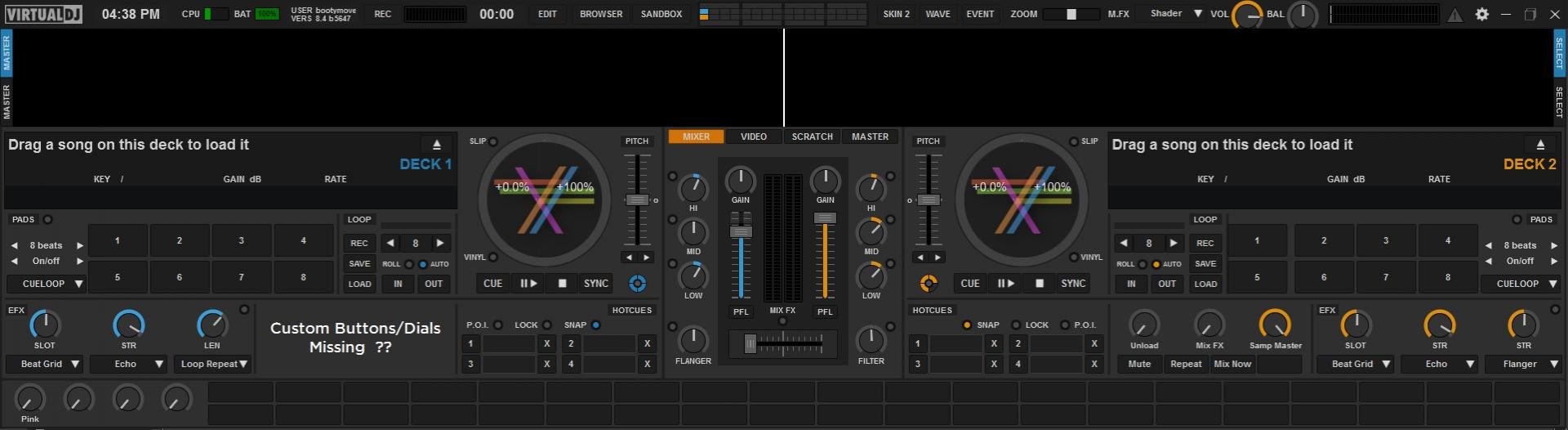Image resolution: width=1568 pixels, height=430 pixels.
Task: Click the warning triangle icon
Action: coord(1455,15)
